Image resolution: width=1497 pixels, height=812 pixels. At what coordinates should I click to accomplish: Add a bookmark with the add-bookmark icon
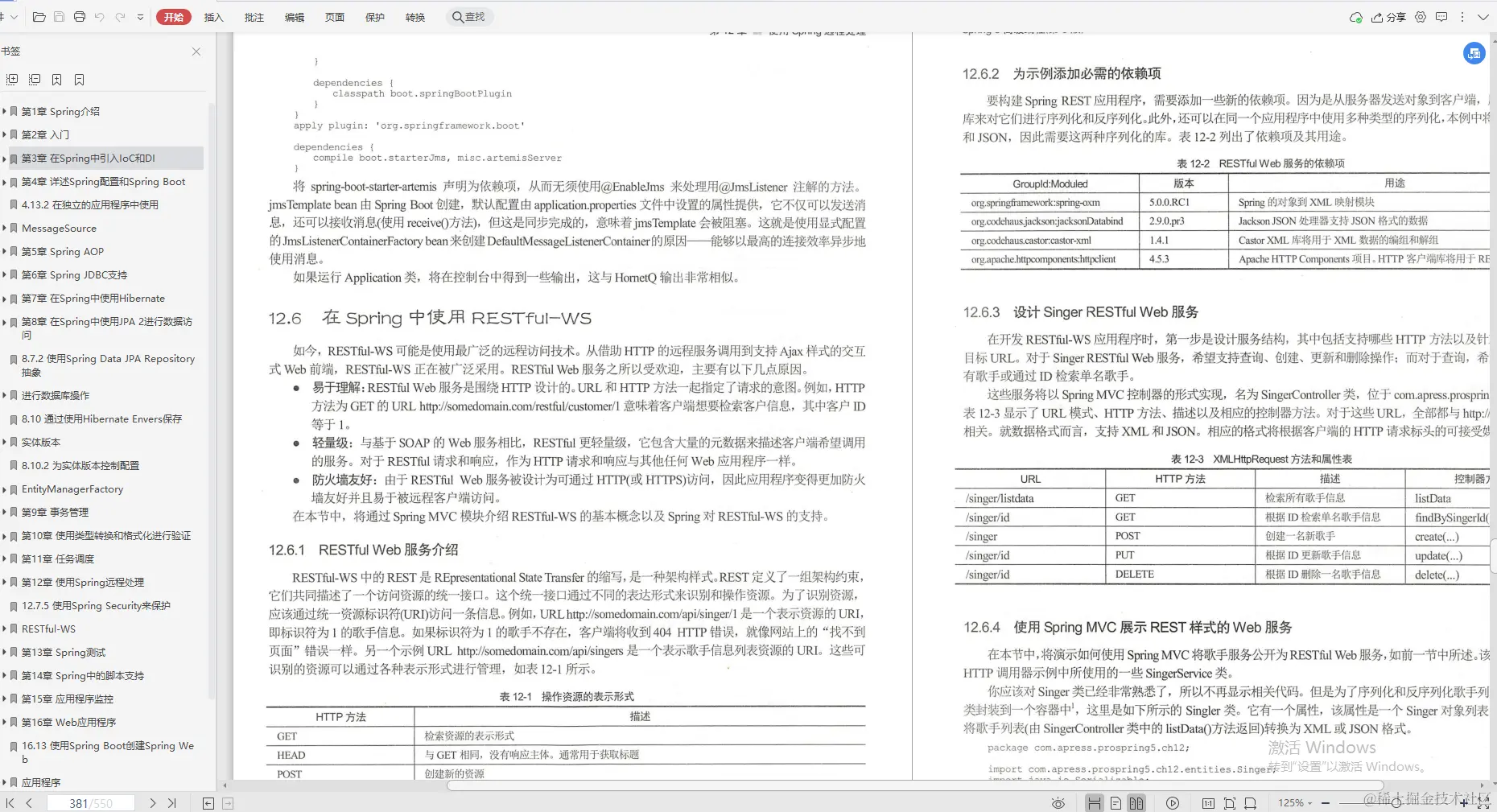[56, 79]
